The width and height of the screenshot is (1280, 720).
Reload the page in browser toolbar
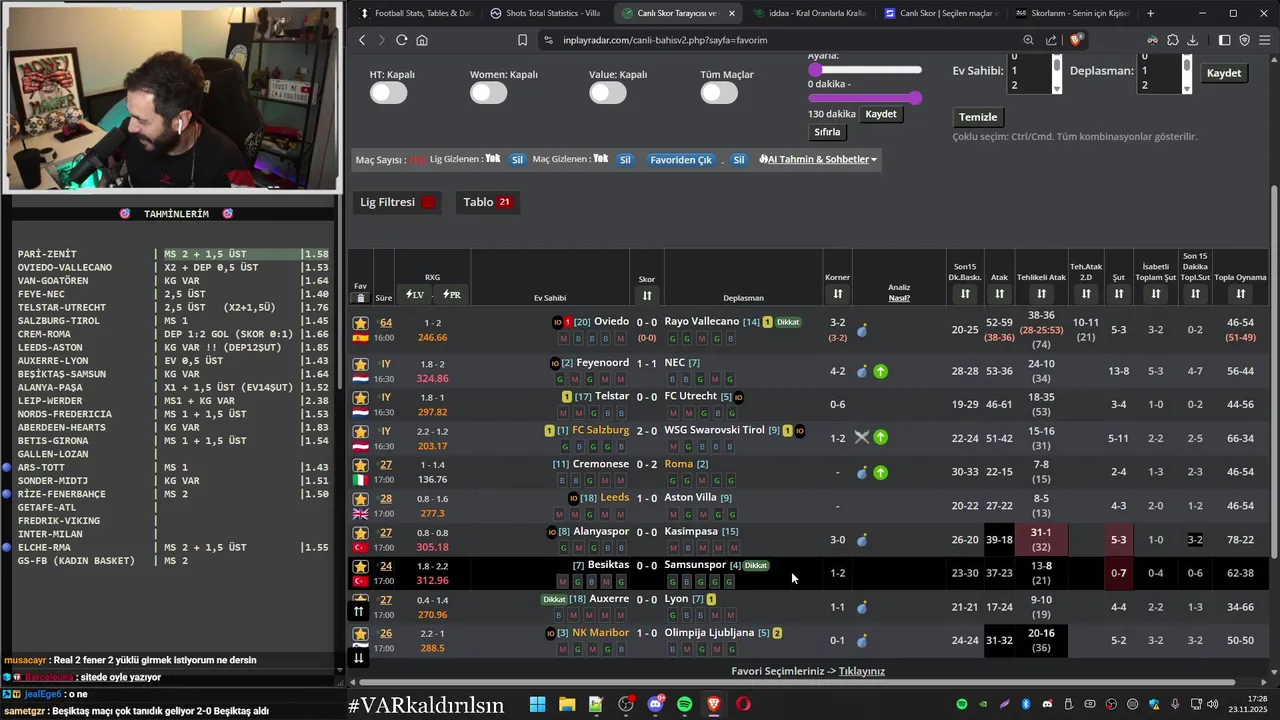click(401, 40)
